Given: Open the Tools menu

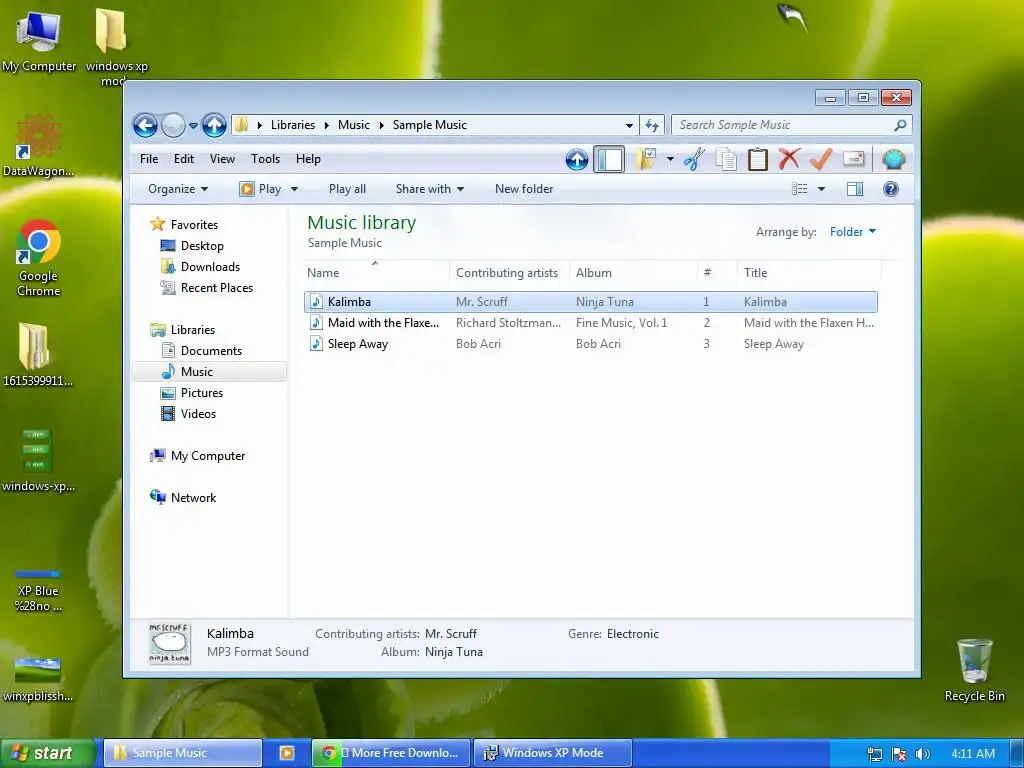Looking at the screenshot, I should point(265,159).
